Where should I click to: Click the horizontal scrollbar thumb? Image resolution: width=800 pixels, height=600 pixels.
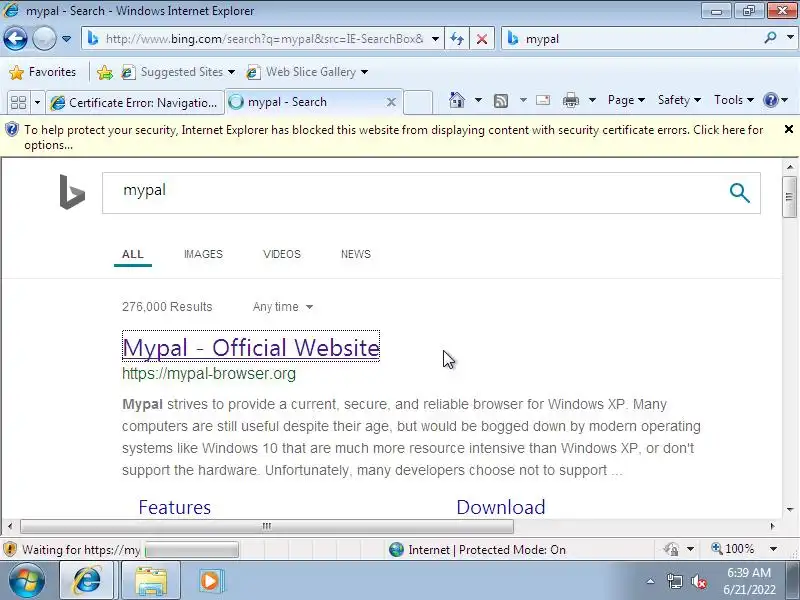(x=266, y=526)
